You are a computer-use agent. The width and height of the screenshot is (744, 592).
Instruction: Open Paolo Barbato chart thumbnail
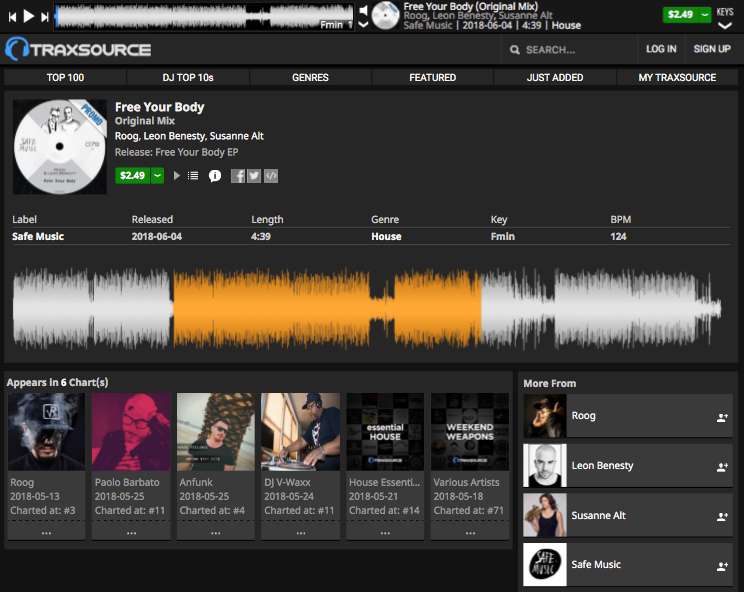[x=131, y=431]
